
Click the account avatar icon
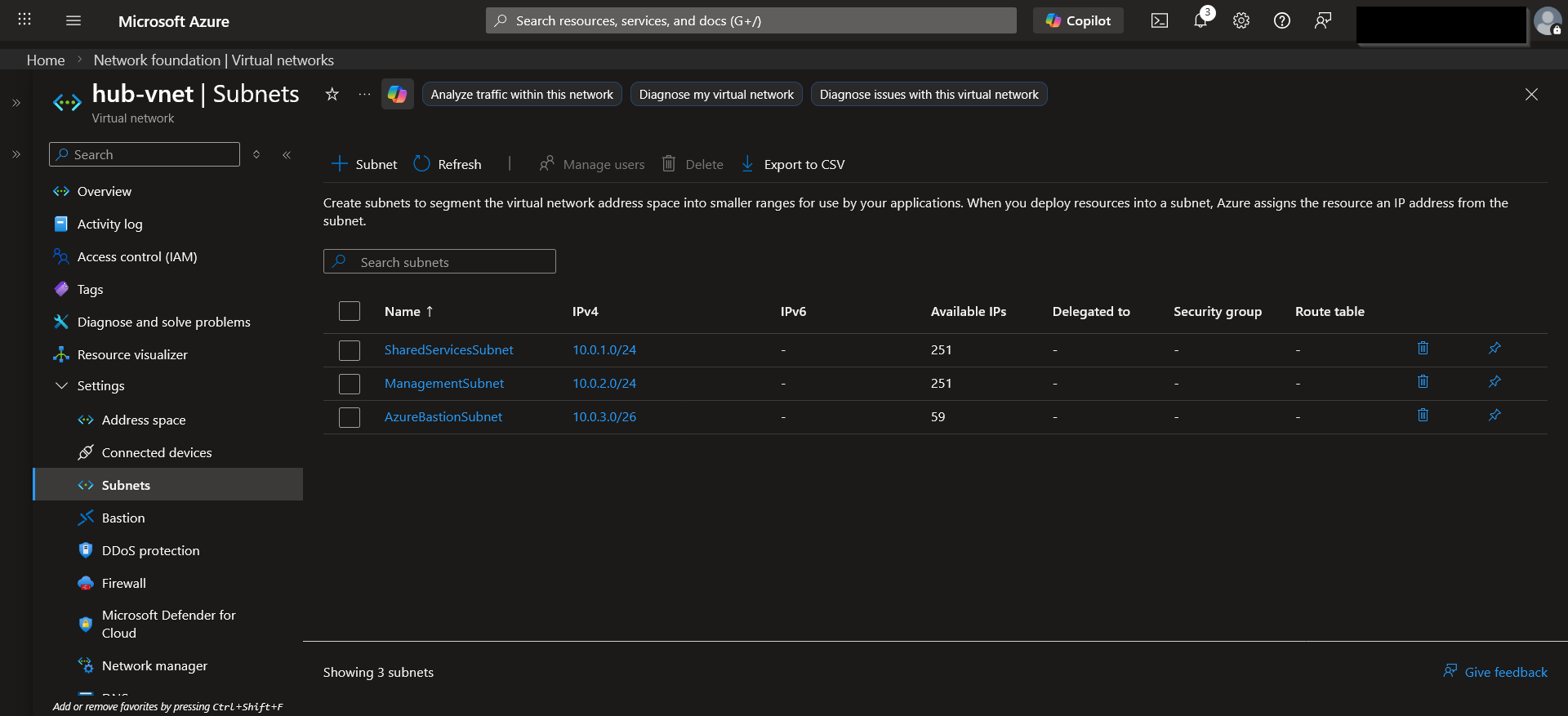1548,21
